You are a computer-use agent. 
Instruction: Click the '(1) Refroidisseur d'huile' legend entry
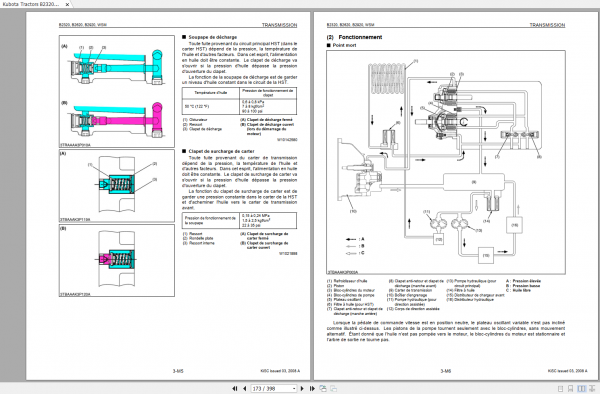coord(347,281)
